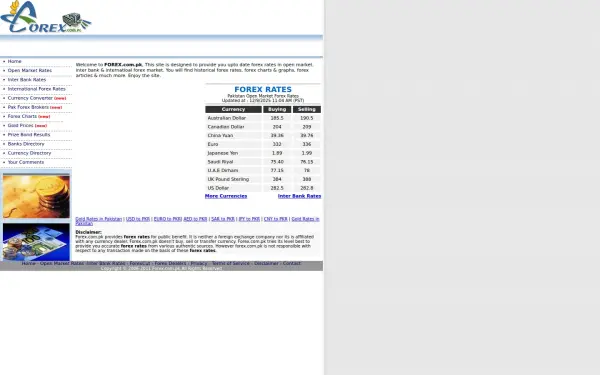Click Australian Dollar buying value 185.5

click(x=277, y=118)
